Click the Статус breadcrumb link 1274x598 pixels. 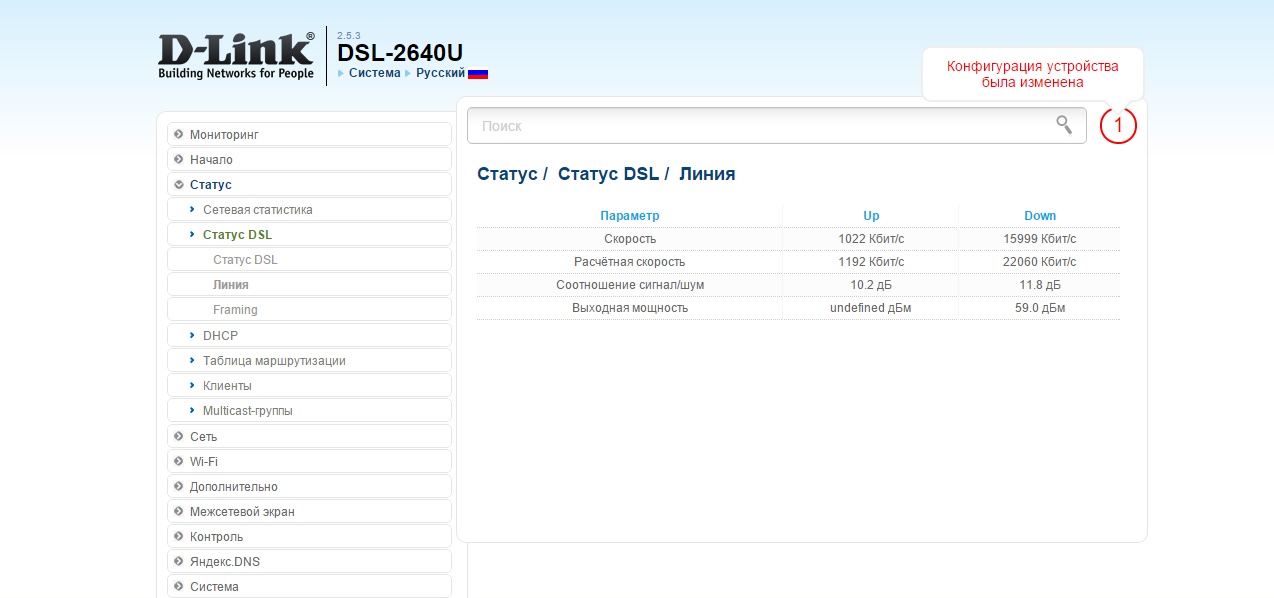coord(507,174)
